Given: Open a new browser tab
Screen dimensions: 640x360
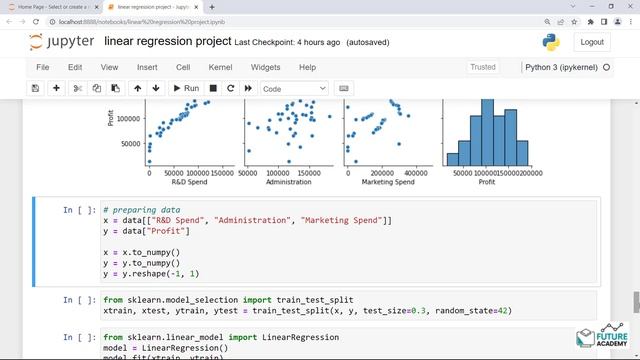Looking at the screenshot, I should 211,7.
